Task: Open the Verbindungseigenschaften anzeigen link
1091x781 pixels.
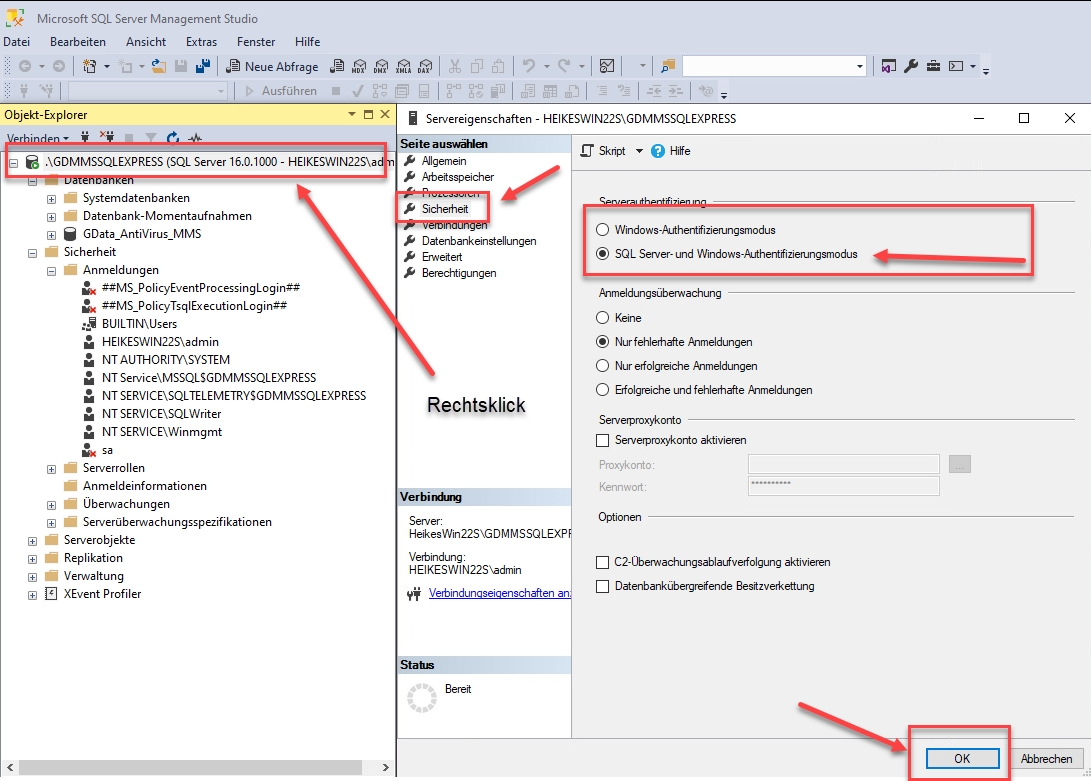Action: pyautogui.click(x=500, y=593)
